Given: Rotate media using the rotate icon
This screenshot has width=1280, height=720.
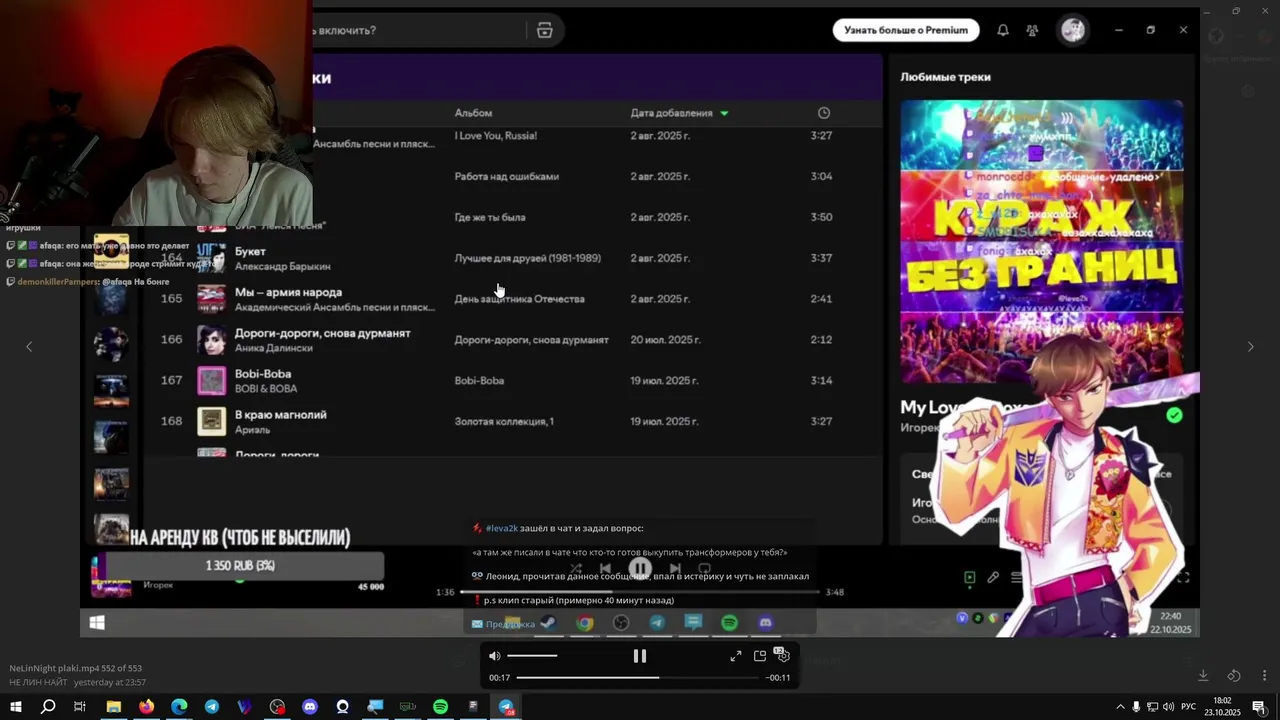Looking at the screenshot, I should click(x=1234, y=676).
